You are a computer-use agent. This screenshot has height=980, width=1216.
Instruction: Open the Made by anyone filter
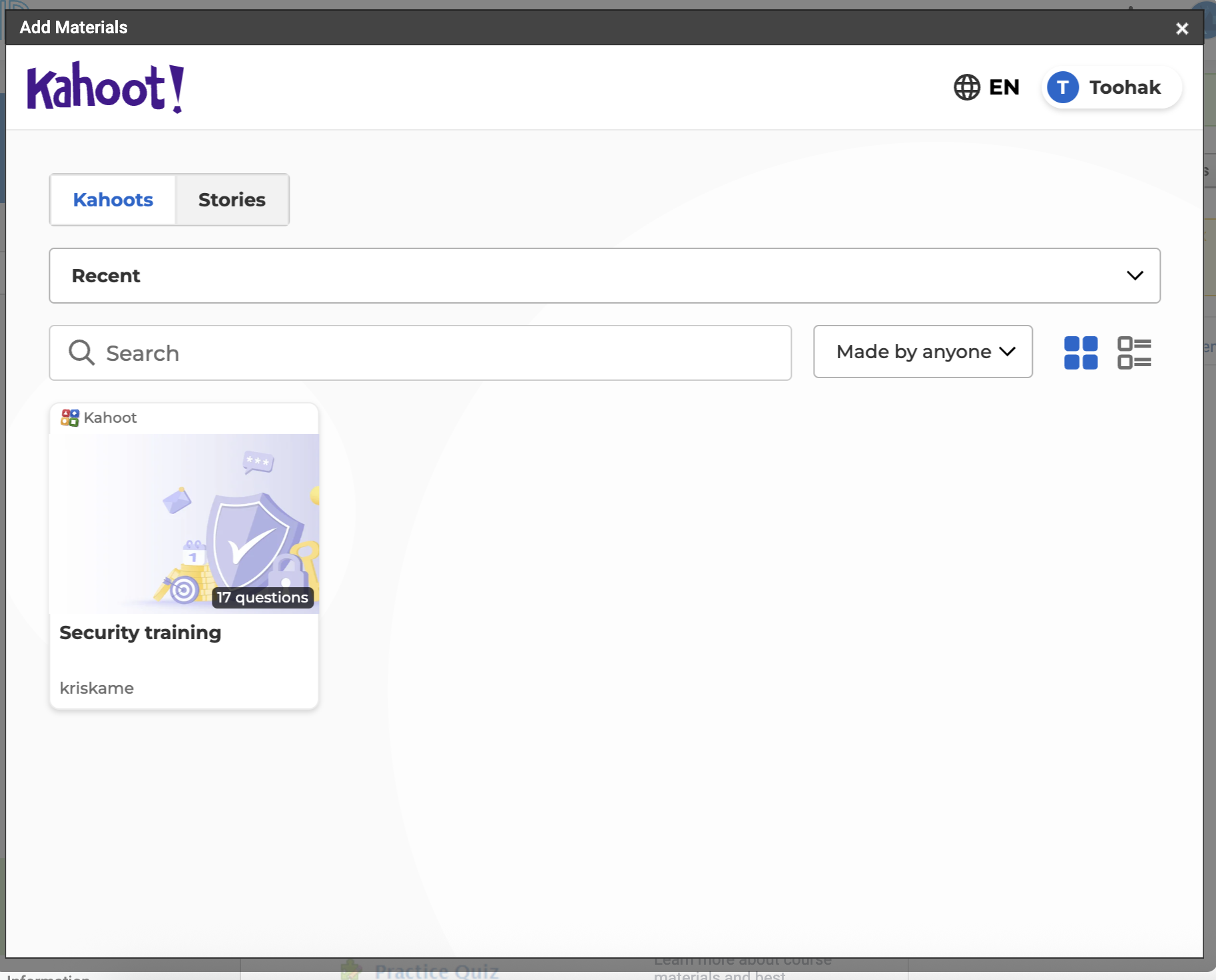tap(922, 352)
